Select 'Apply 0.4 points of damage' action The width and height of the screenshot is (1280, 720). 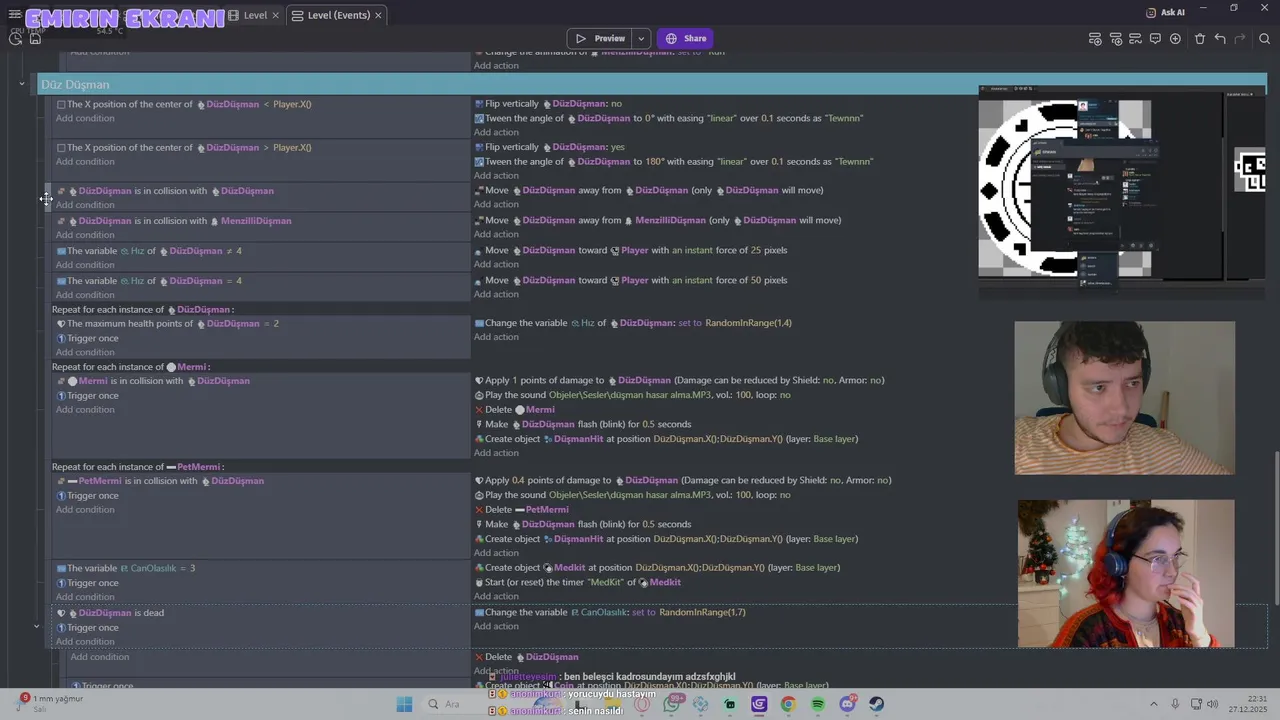683,480
